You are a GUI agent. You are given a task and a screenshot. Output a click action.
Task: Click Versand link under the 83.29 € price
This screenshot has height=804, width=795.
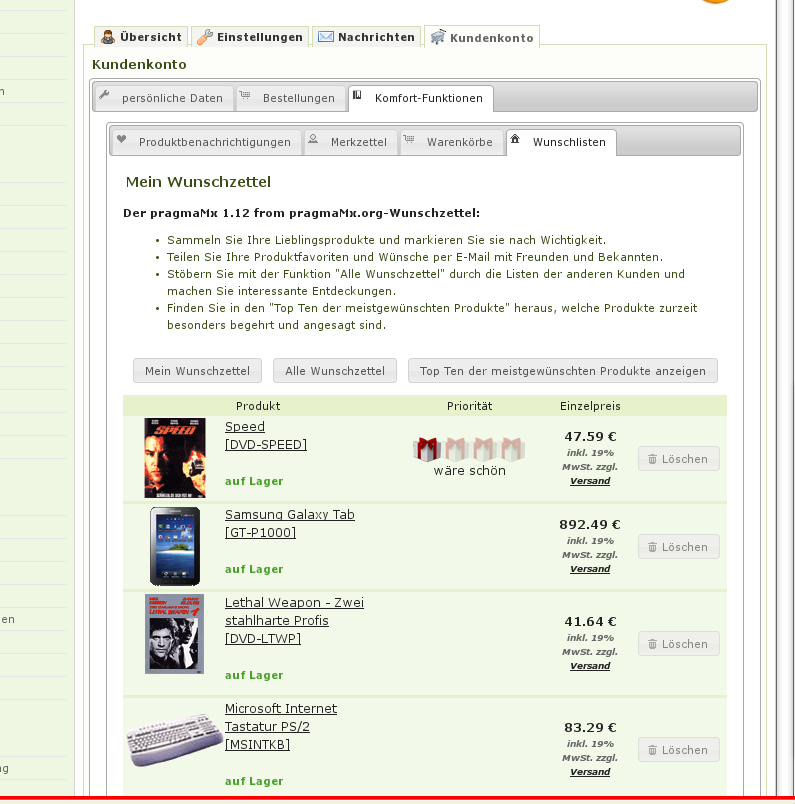(x=589, y=772)
